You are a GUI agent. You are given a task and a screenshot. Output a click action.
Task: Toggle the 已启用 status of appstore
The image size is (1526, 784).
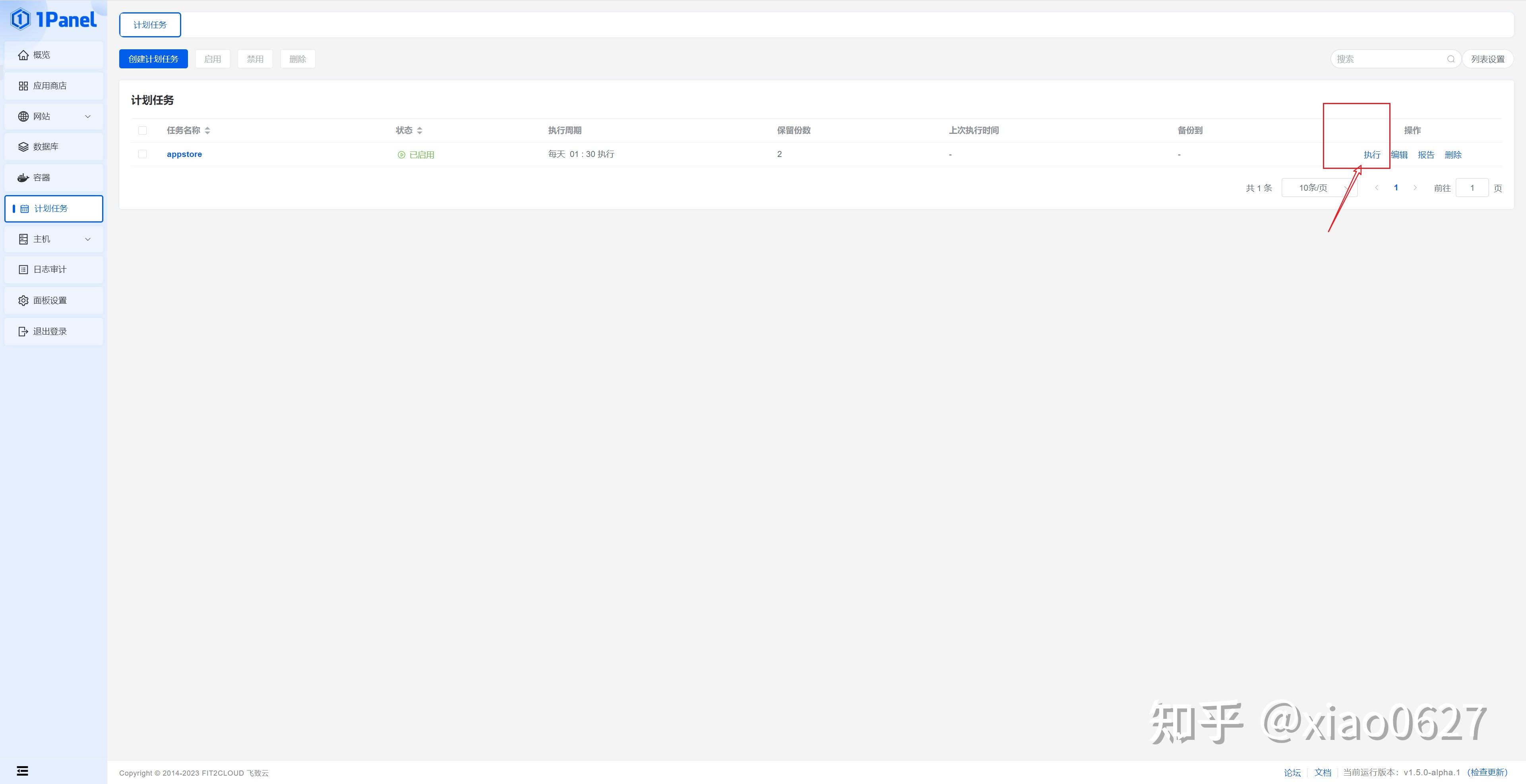coord(416,155)
